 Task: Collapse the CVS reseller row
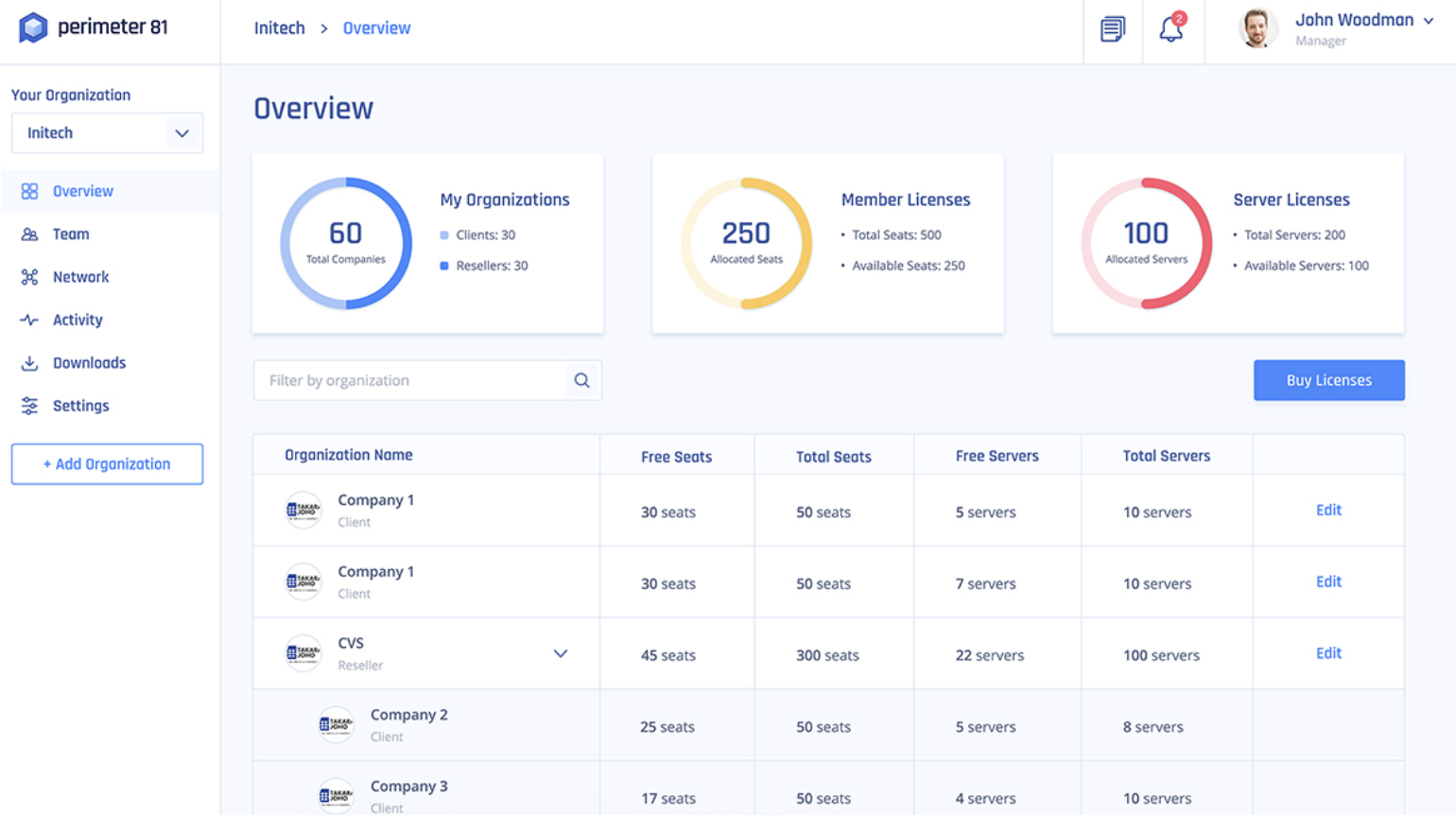(560, 653)
